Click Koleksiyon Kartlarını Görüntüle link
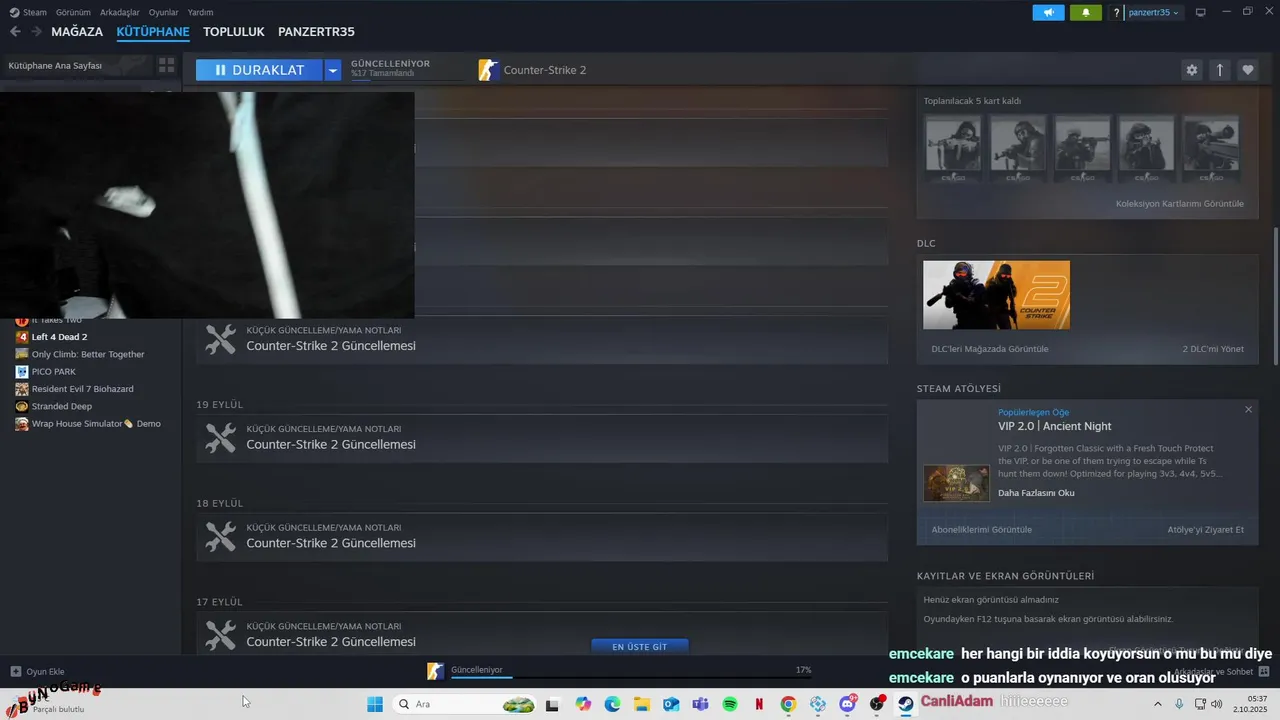The height and width of the screenshot is (720, 1280). (x=1180, y=204)
